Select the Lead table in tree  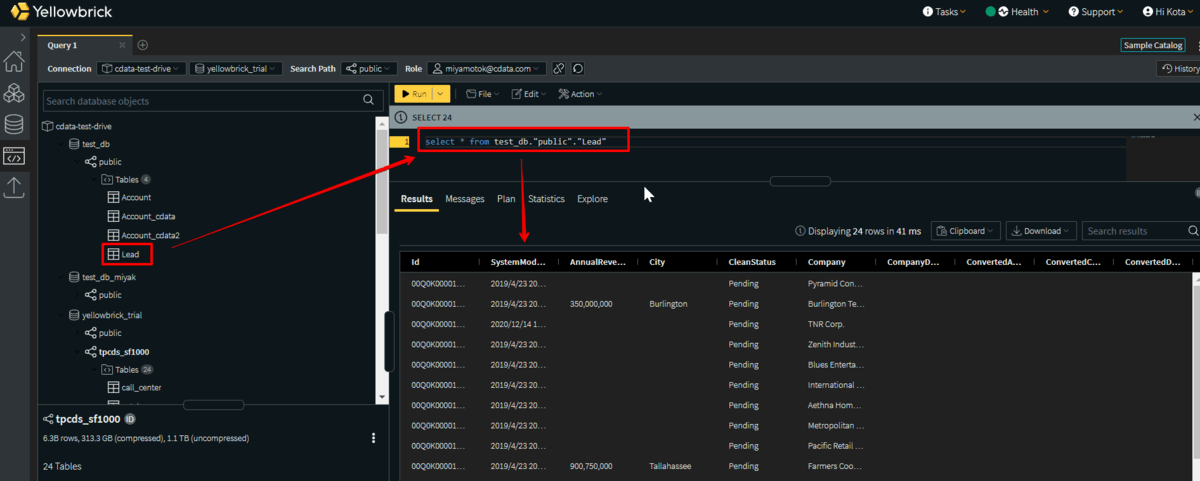[129, 254]
